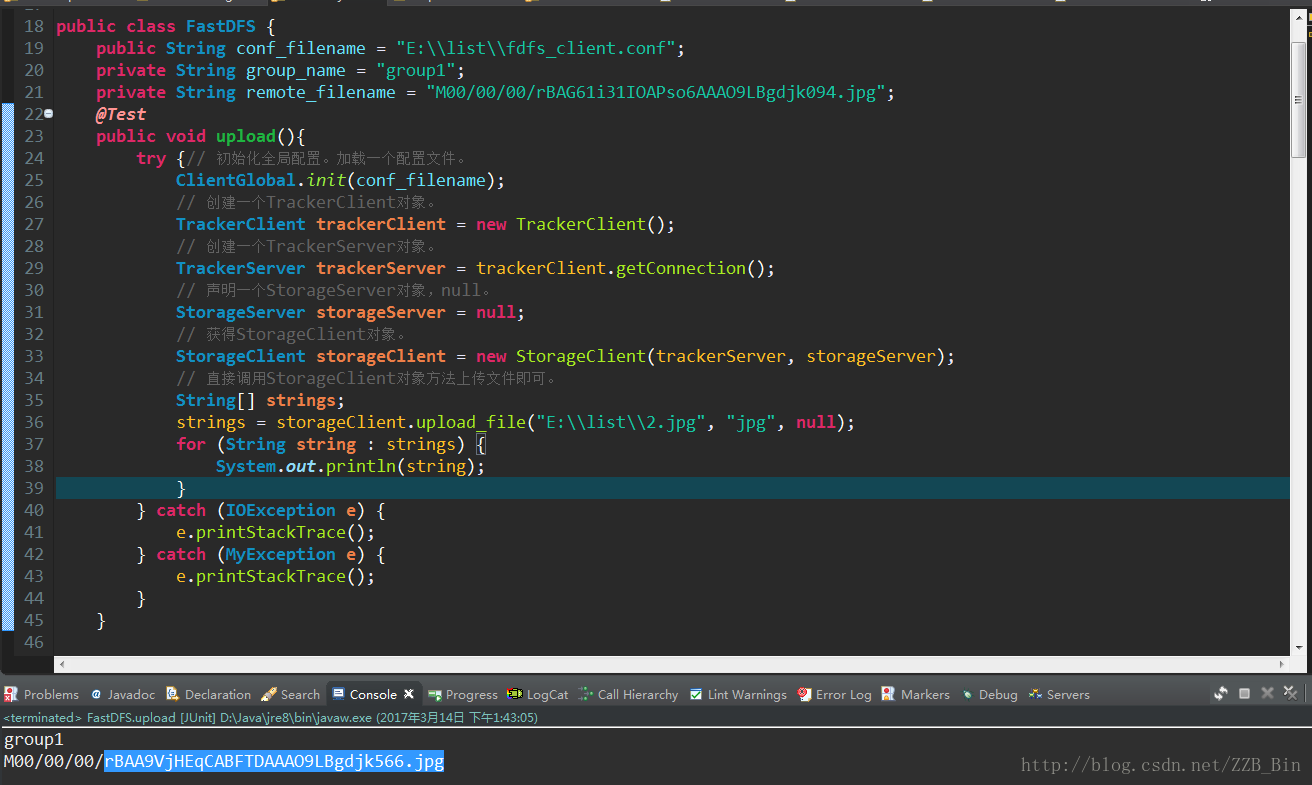This screenshot has height=785, width=1312.
Task: Switch to the Problems tab
Action: (x=42, y=694)
